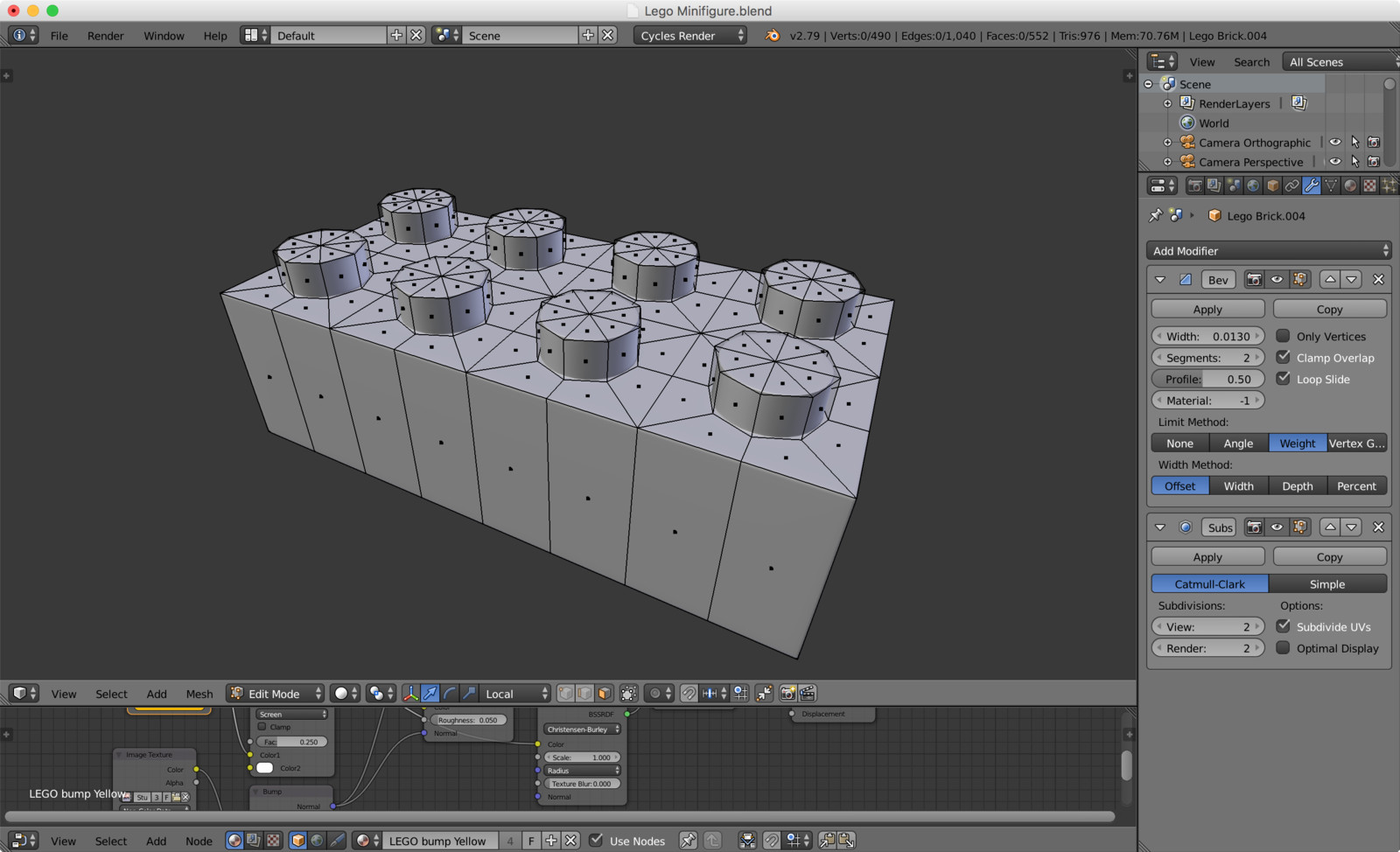Set bevel limit method to Angle

coord(1238,443)
